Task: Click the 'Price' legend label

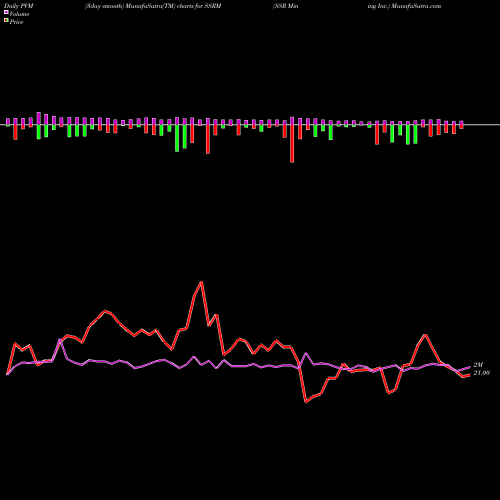Action: [16, 22]
